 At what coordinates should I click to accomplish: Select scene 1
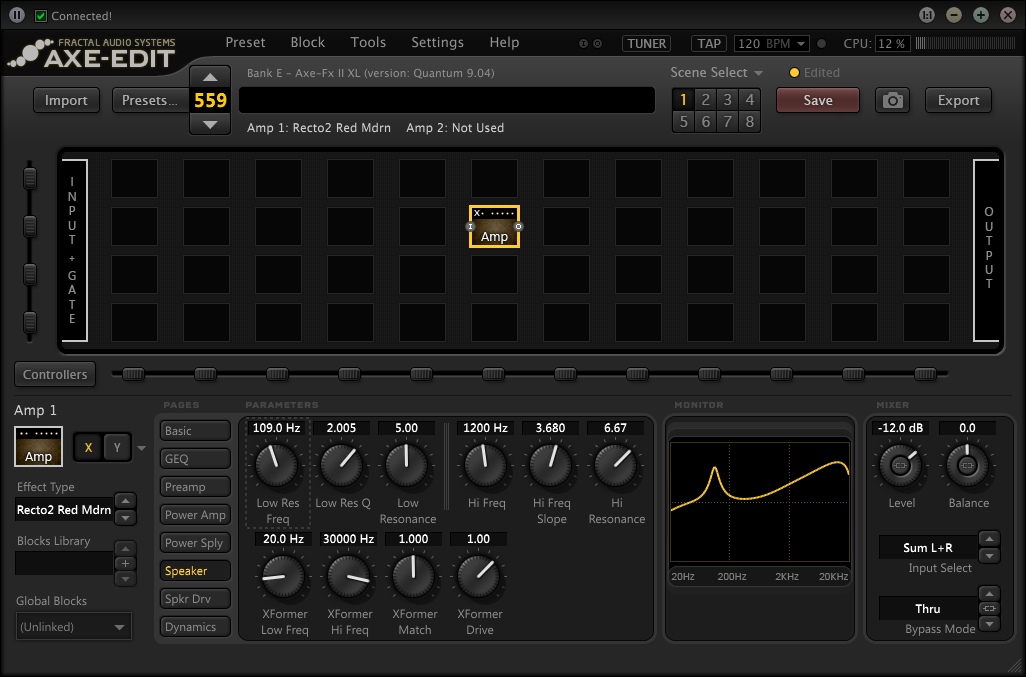point(683,99)
